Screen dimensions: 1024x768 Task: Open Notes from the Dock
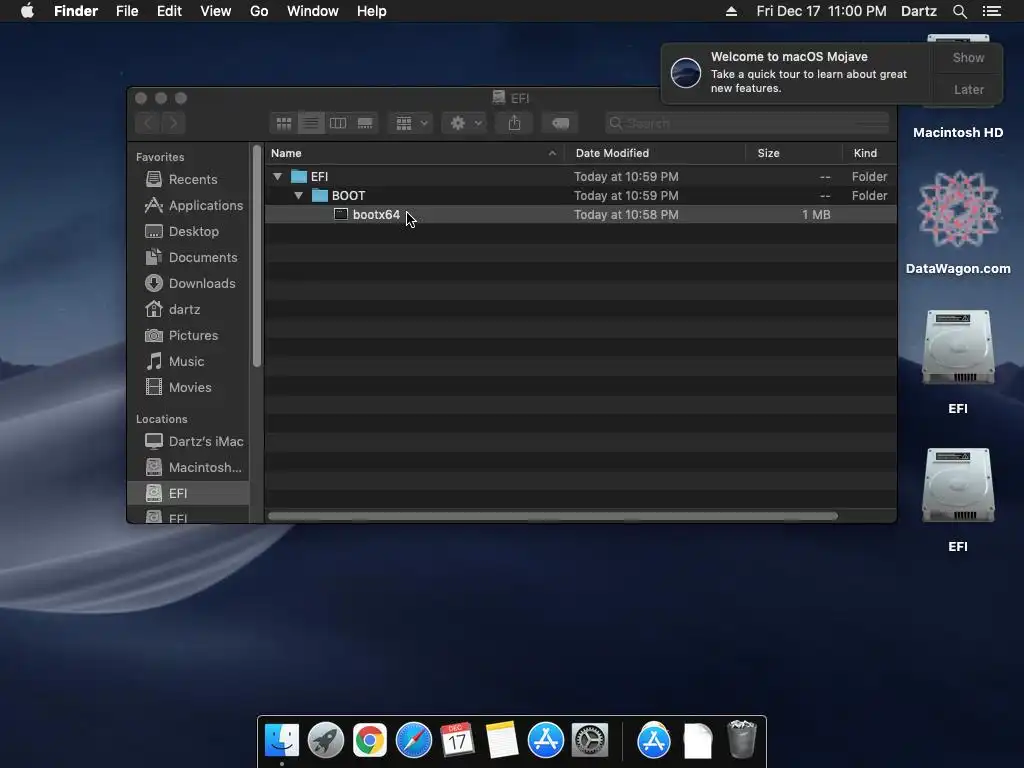[502, 740]
